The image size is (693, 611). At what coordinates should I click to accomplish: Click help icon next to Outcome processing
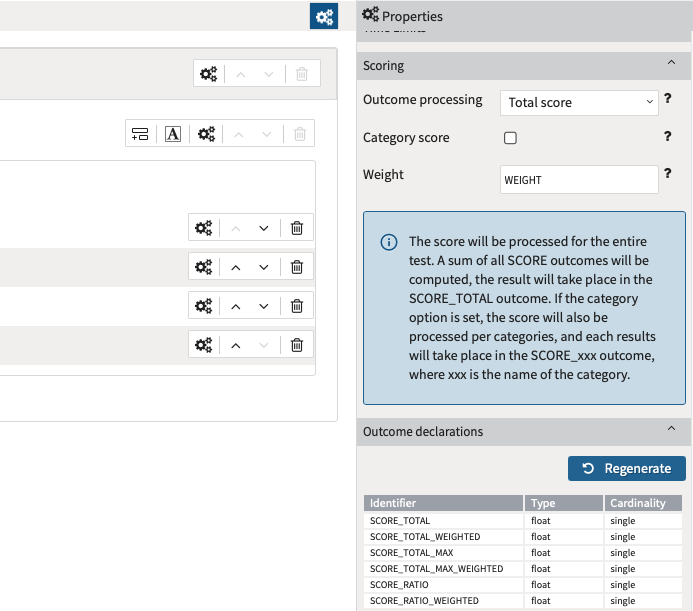(x=667, y=99)
